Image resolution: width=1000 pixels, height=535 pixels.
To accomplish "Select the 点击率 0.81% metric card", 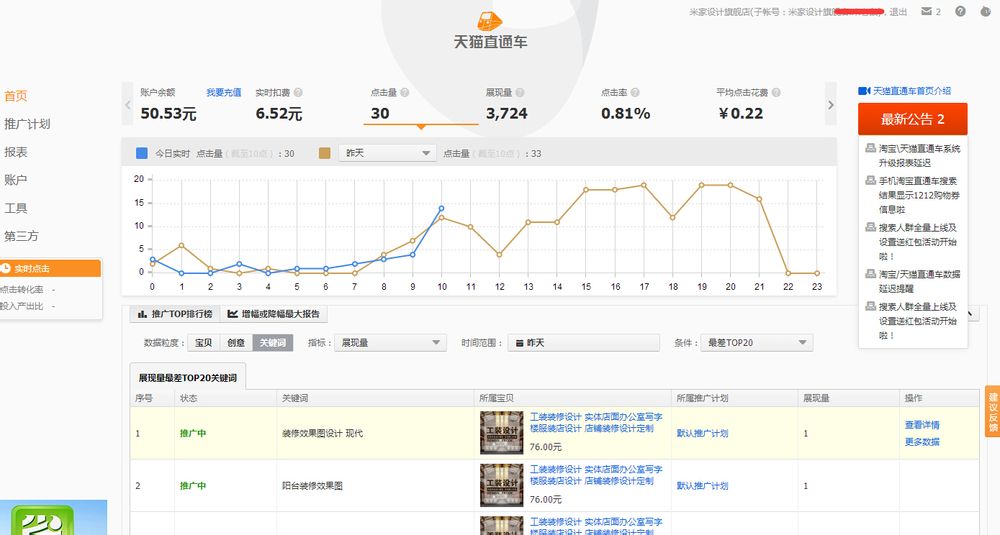I will coord(651,105).
